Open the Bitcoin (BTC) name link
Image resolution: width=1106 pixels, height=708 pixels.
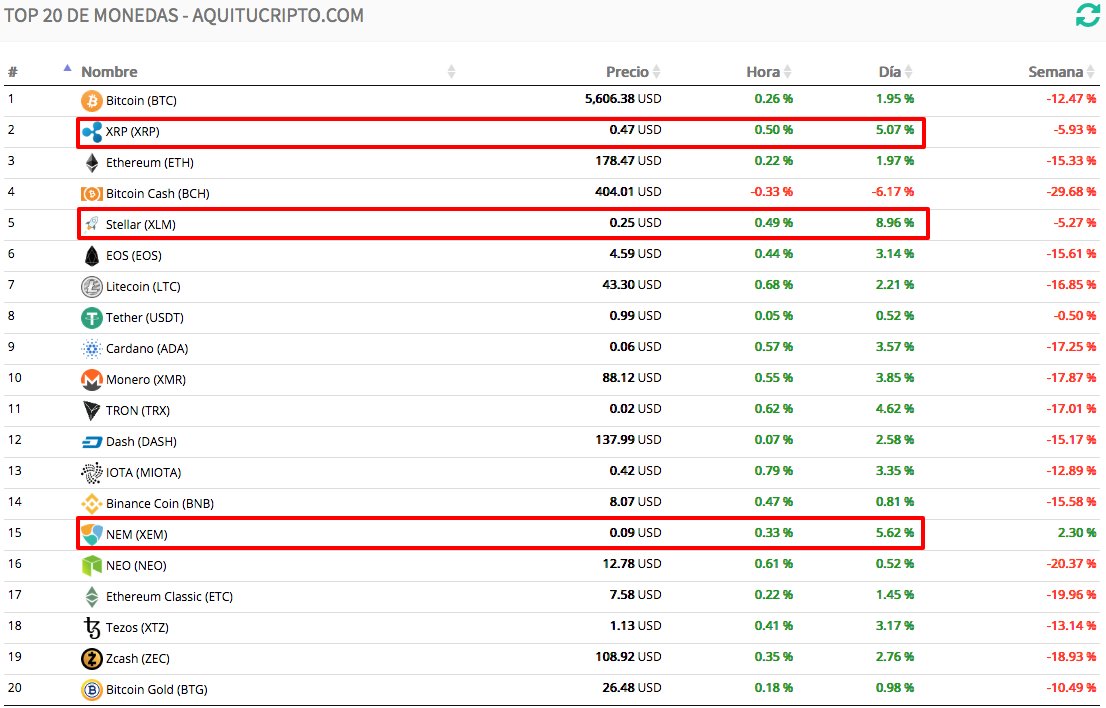coord(141,101)
